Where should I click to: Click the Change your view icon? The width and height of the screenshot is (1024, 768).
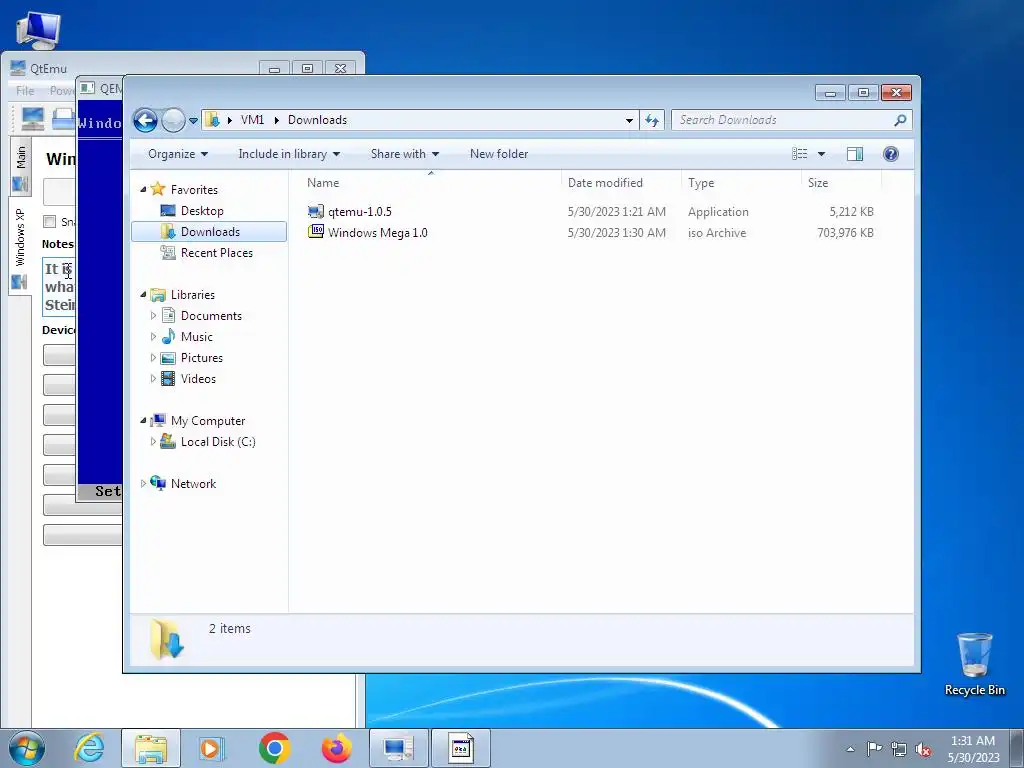[800, 154]
